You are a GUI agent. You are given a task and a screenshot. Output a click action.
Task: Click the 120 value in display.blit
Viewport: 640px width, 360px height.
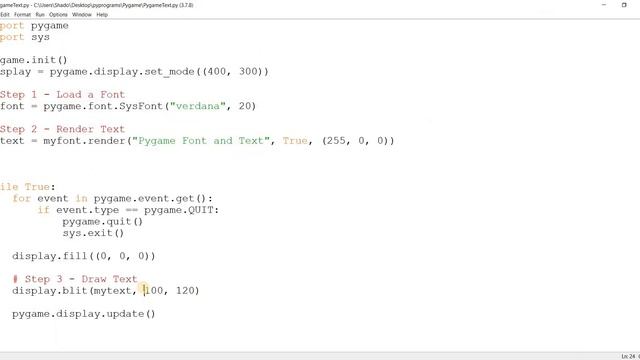[185, 291]
